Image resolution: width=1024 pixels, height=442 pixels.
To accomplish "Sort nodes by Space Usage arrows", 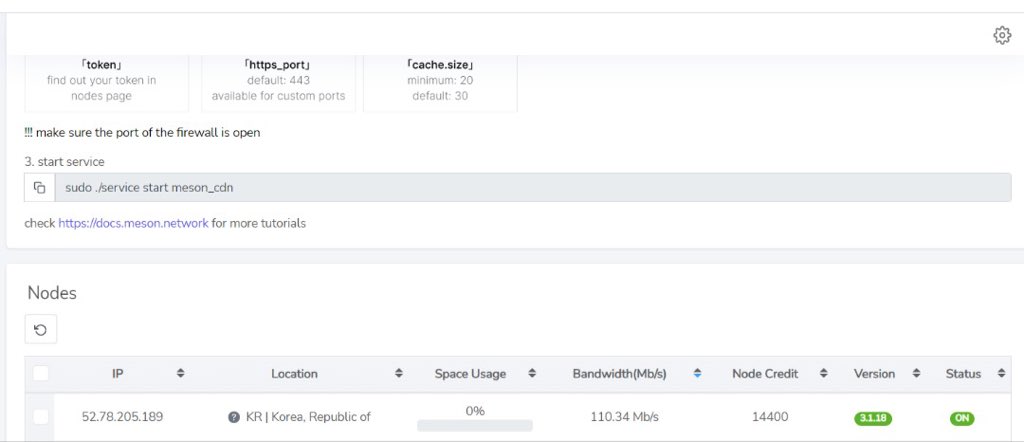I will 532,373.
